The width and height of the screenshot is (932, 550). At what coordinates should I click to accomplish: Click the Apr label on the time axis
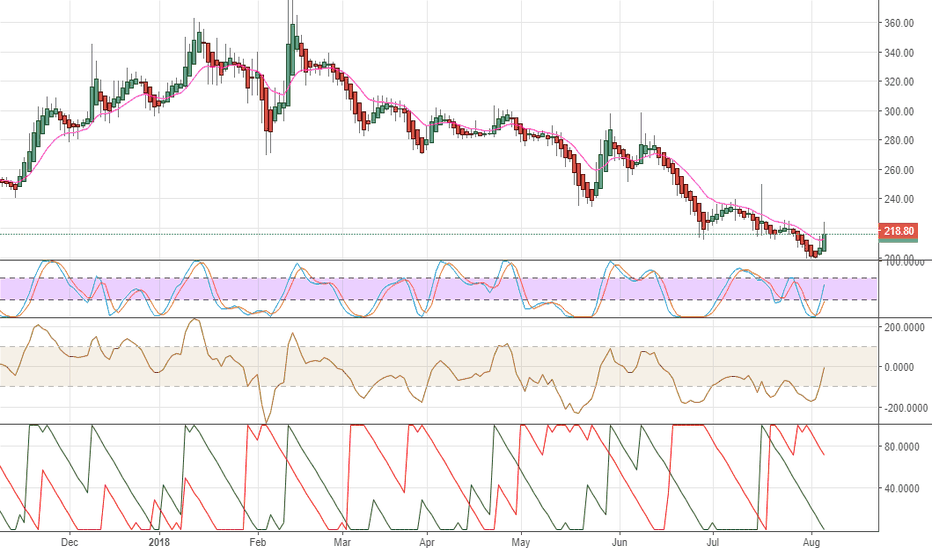click(x=427, y=542)
